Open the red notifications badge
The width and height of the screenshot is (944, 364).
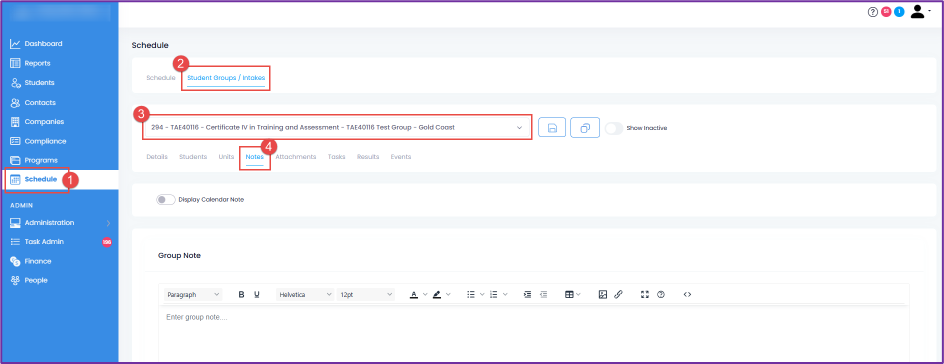[x=886, y=11]
